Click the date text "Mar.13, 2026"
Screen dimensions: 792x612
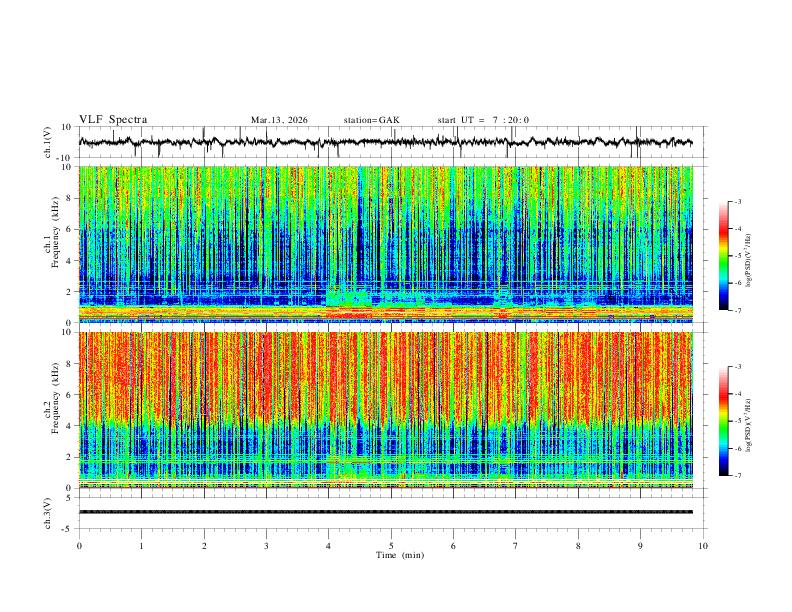click(279, 120)
